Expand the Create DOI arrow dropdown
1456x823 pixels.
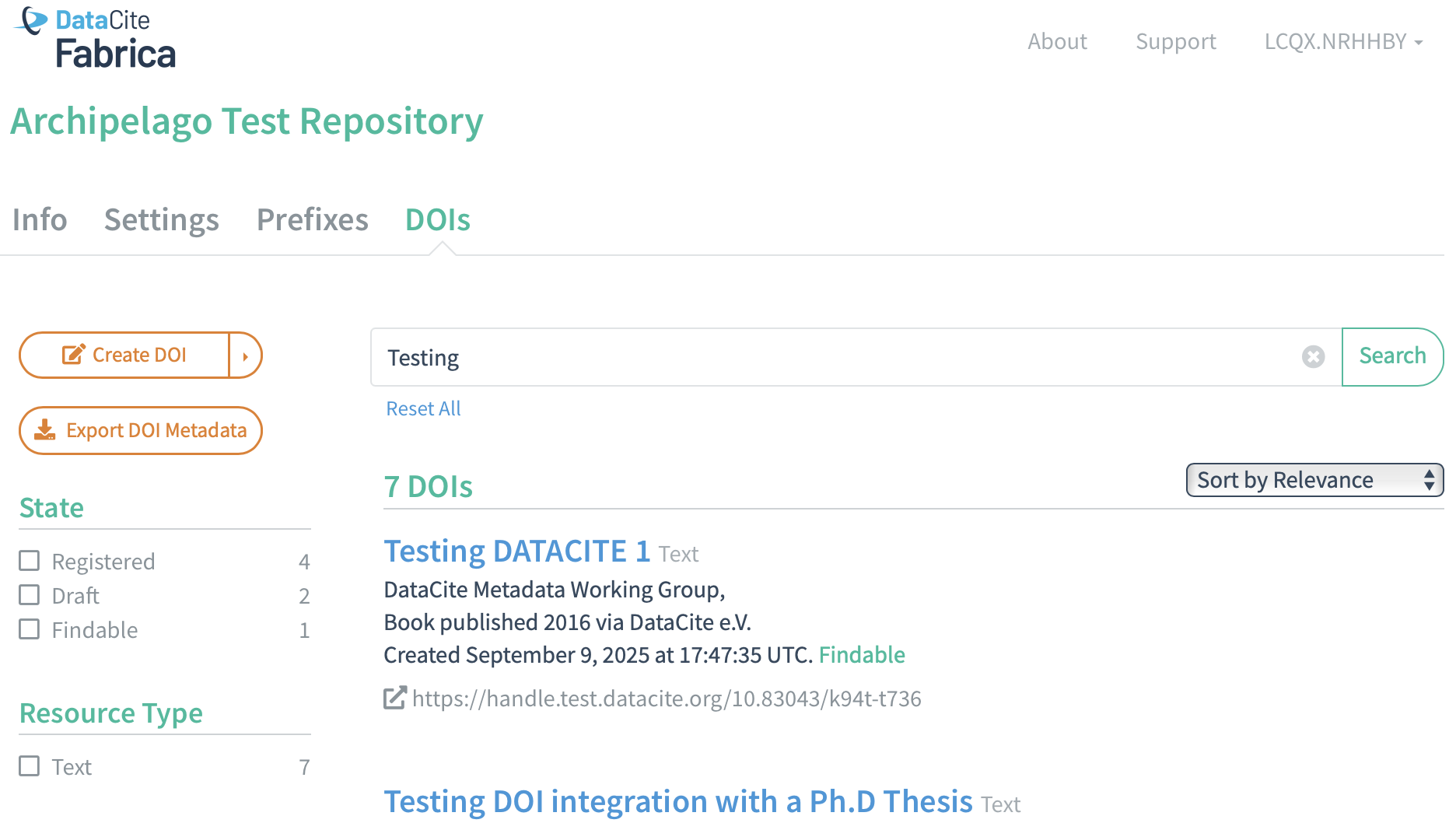[245, 356]
